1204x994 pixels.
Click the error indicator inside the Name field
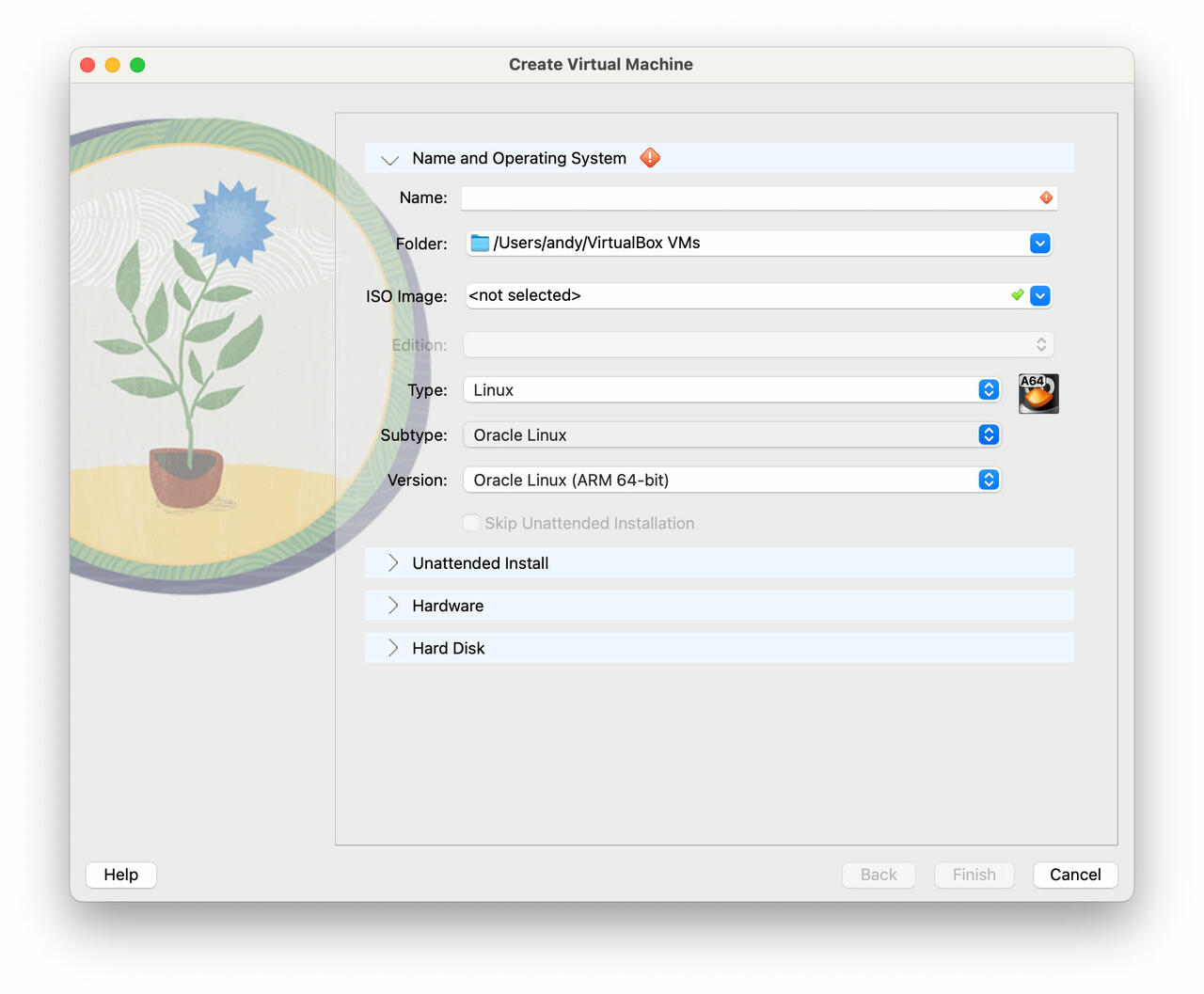pos(1046,197)
